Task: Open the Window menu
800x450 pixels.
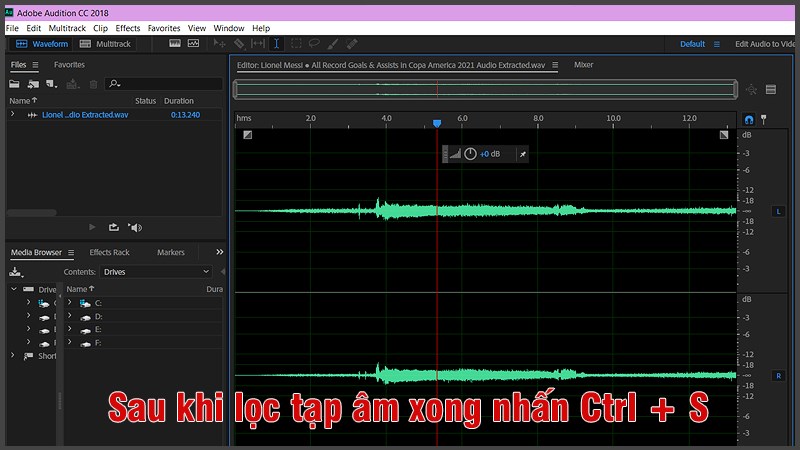Action: click(229, 28)
